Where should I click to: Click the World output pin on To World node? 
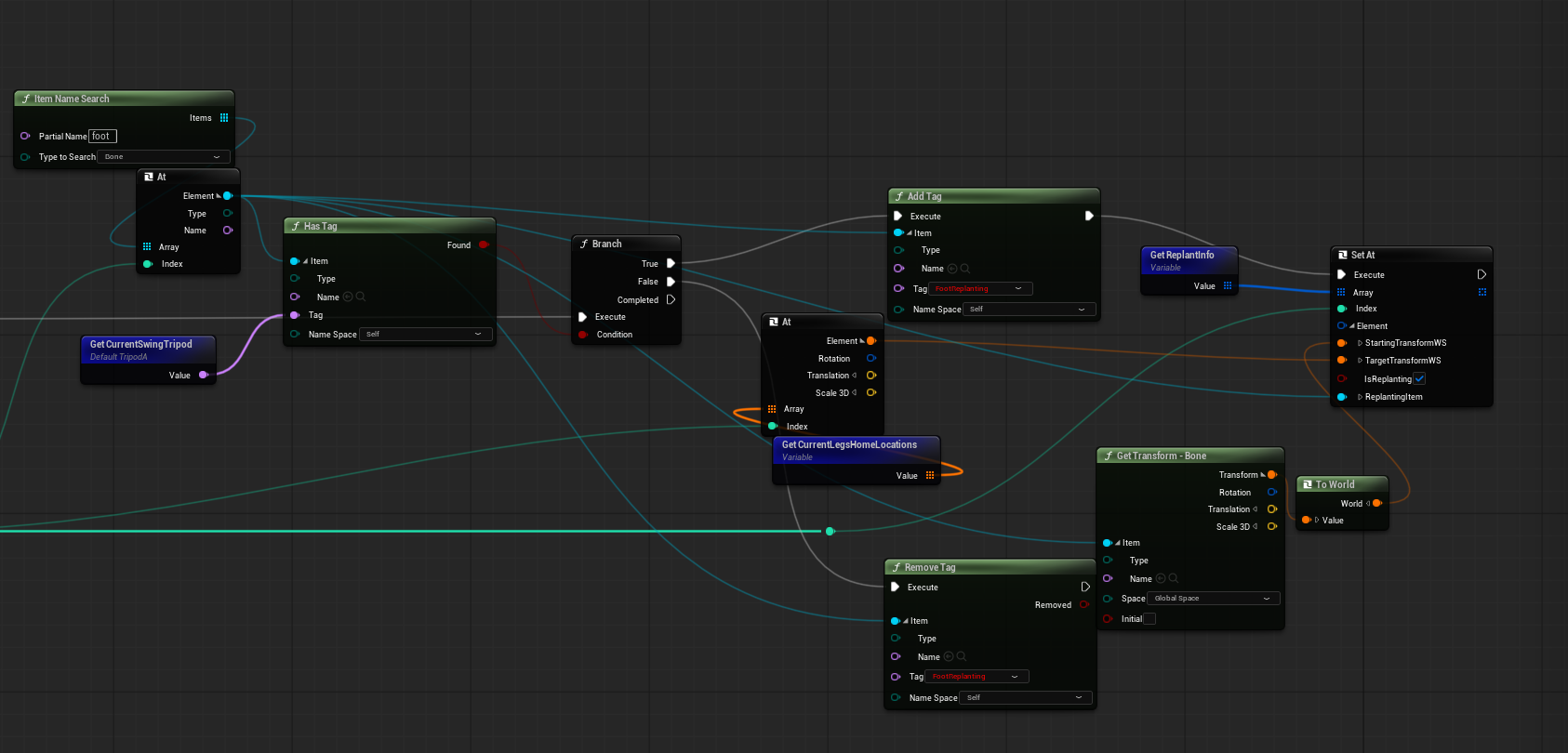coord(1377,503)
